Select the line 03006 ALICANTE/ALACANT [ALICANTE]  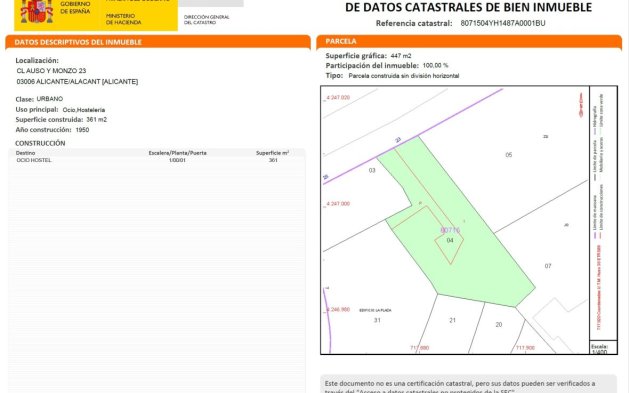[x=77, y=81]
